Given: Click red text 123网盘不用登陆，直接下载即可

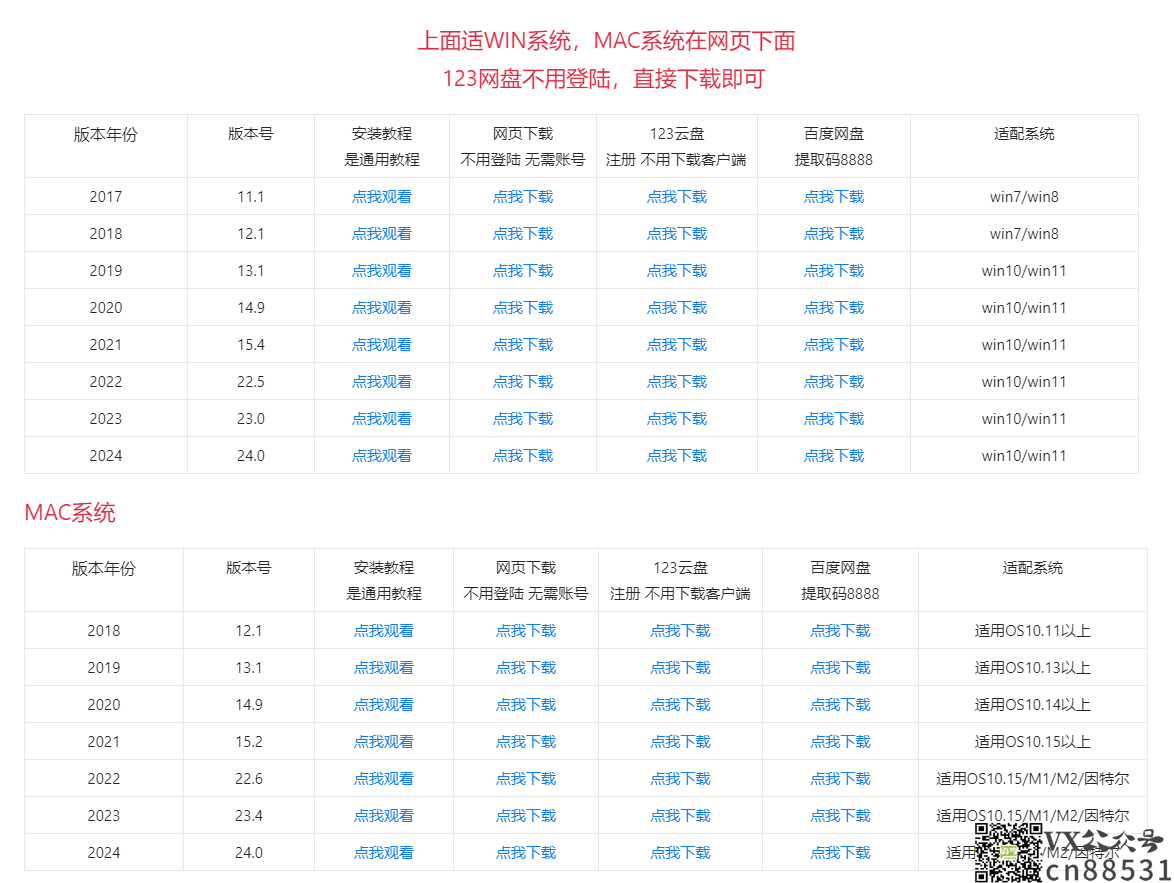Looking at the screenshot, I should tap(603, 79).
